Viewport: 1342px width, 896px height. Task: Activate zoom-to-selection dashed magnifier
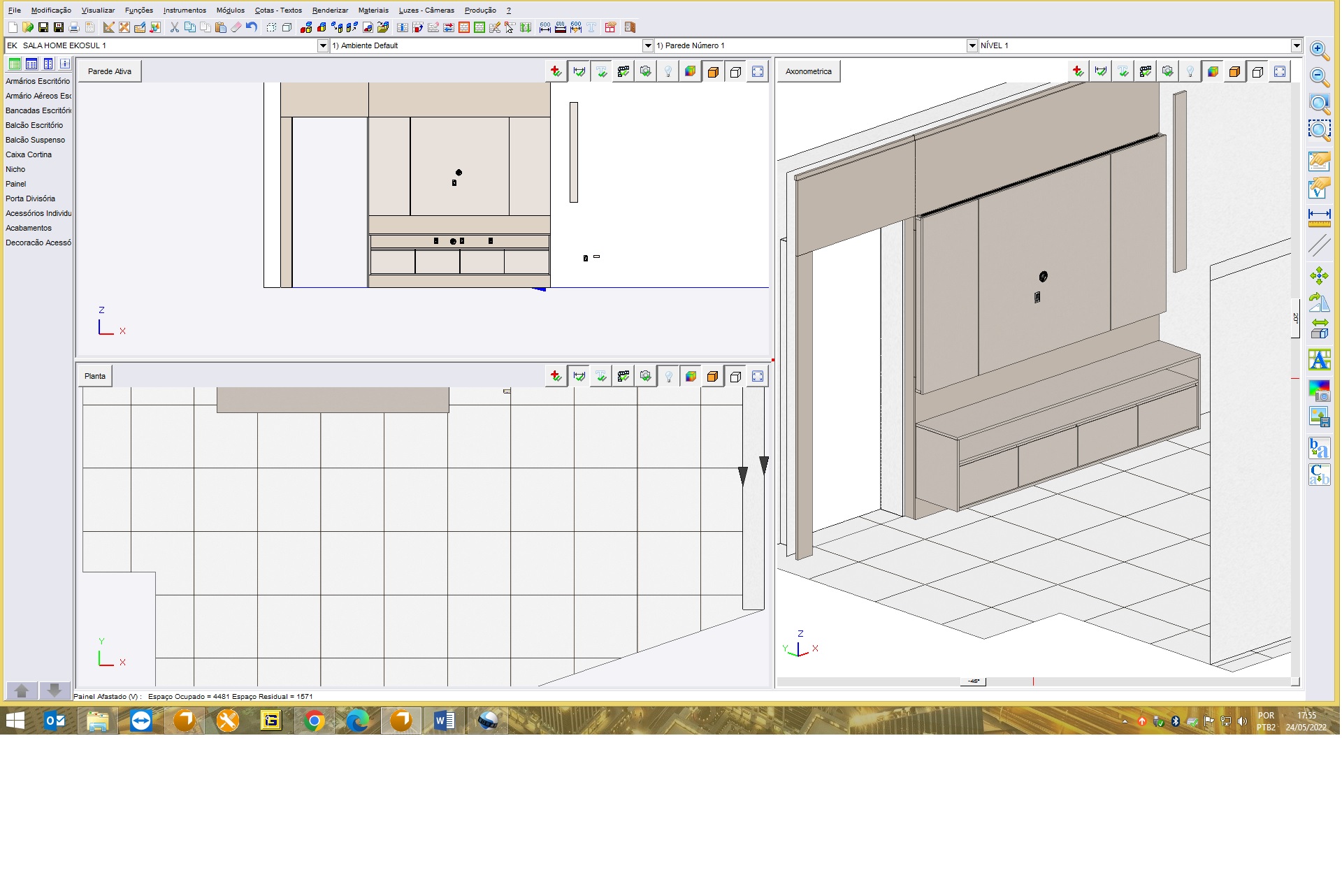(x=1320, y=130)
